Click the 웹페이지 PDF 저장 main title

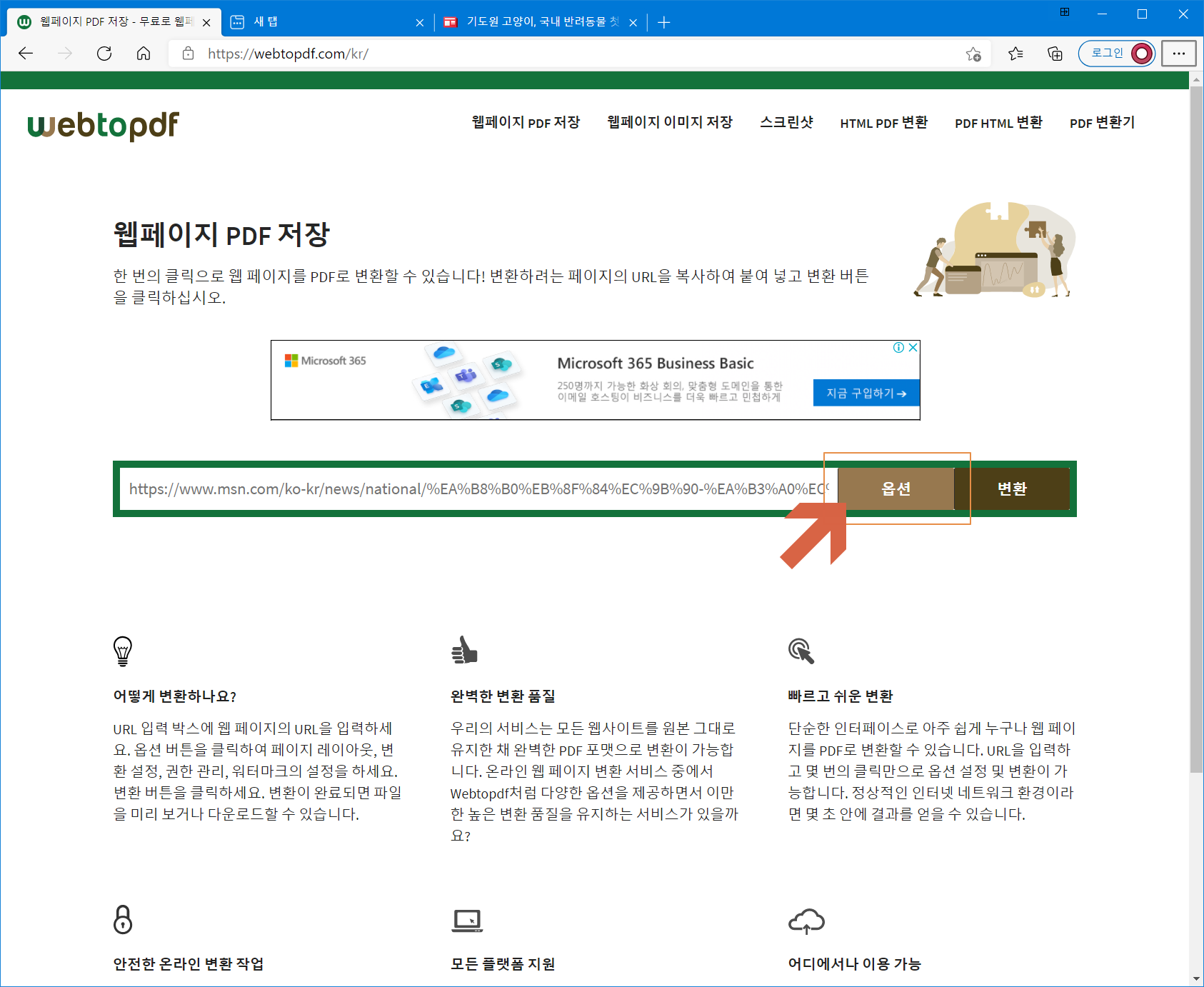221,234
